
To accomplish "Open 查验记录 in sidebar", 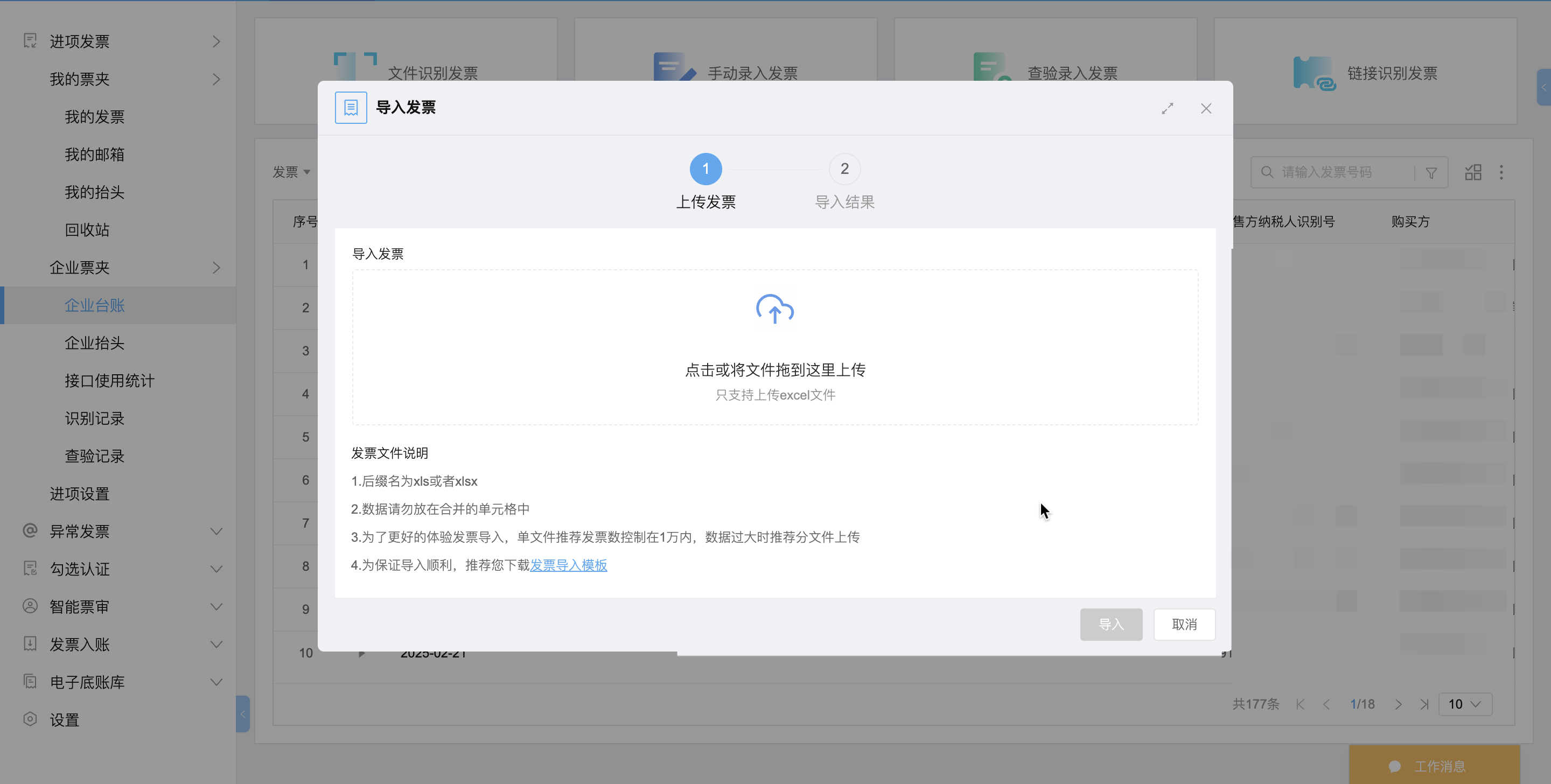I will coord(95,456).
